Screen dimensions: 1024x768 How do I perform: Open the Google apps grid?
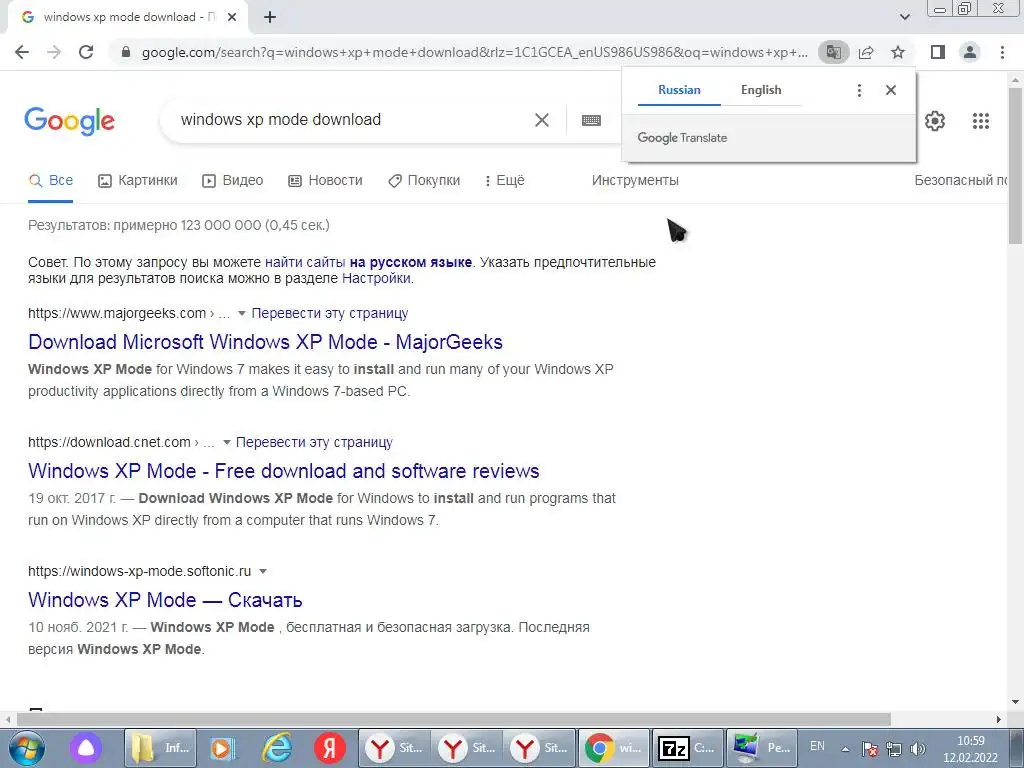(x=980, y=121)
